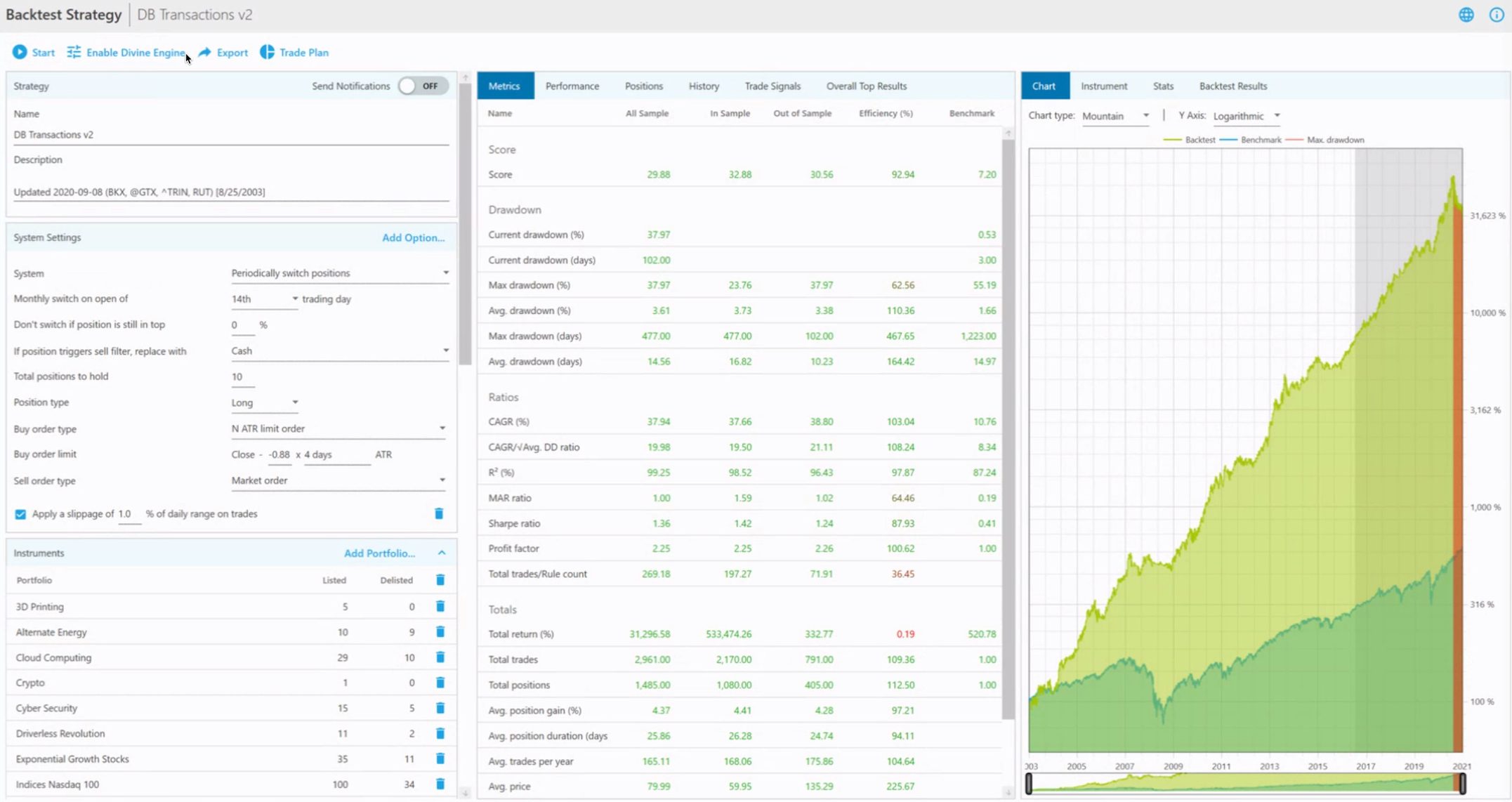Viewport: 1512px width, 802px height.
Task: Toggle the Send Notifications switch
Action: tap(422, 86)
